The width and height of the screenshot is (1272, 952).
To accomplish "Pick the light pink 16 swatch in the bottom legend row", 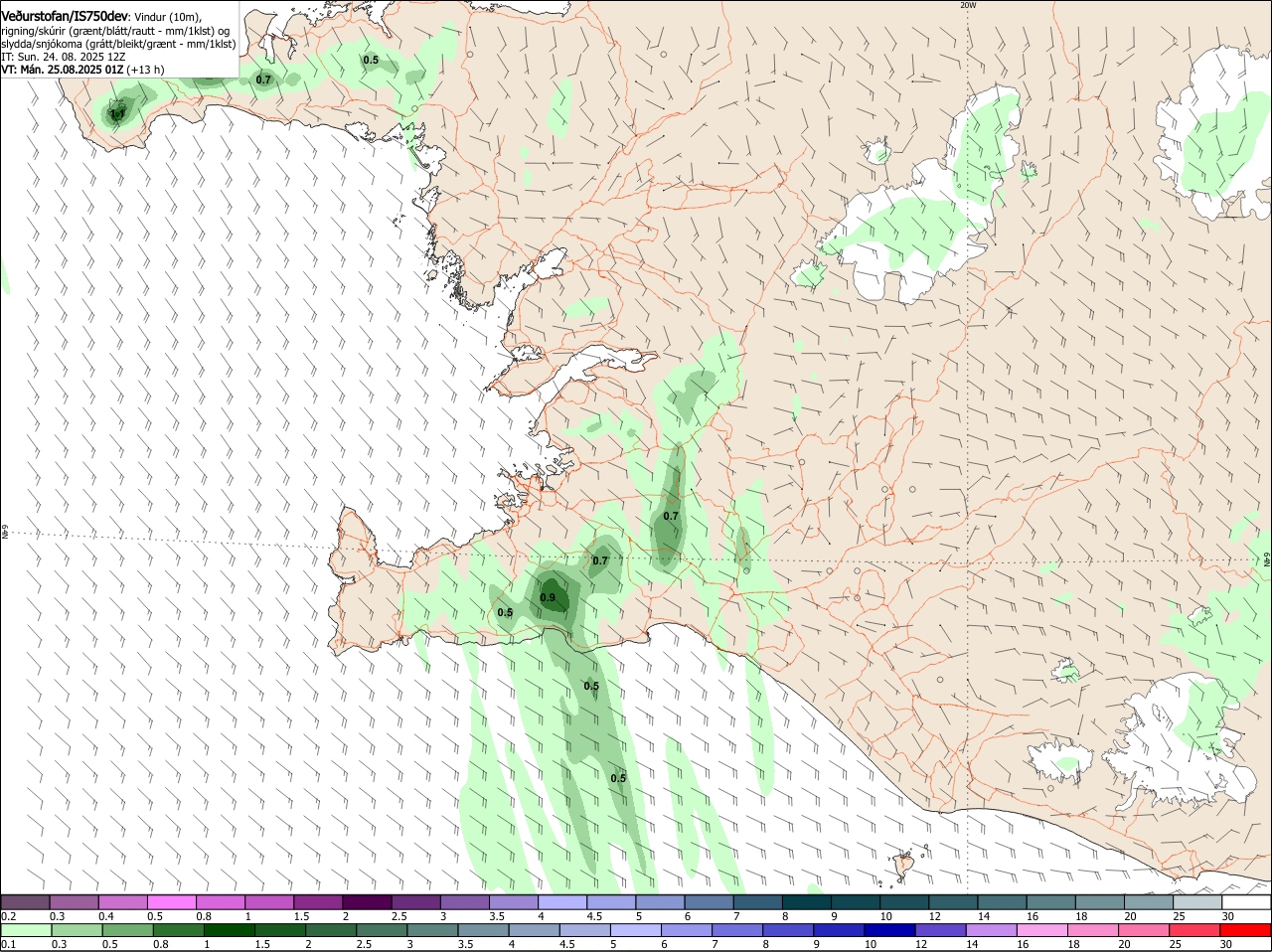I will (1042, 930).
